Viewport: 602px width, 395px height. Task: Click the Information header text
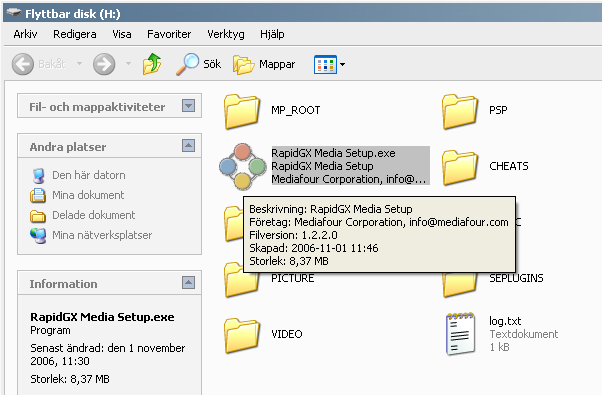click(63, 284)
